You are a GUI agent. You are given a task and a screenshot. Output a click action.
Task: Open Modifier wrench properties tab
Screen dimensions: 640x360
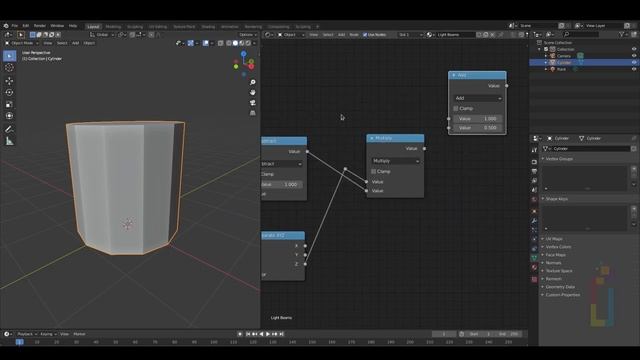tap(534, 221)
